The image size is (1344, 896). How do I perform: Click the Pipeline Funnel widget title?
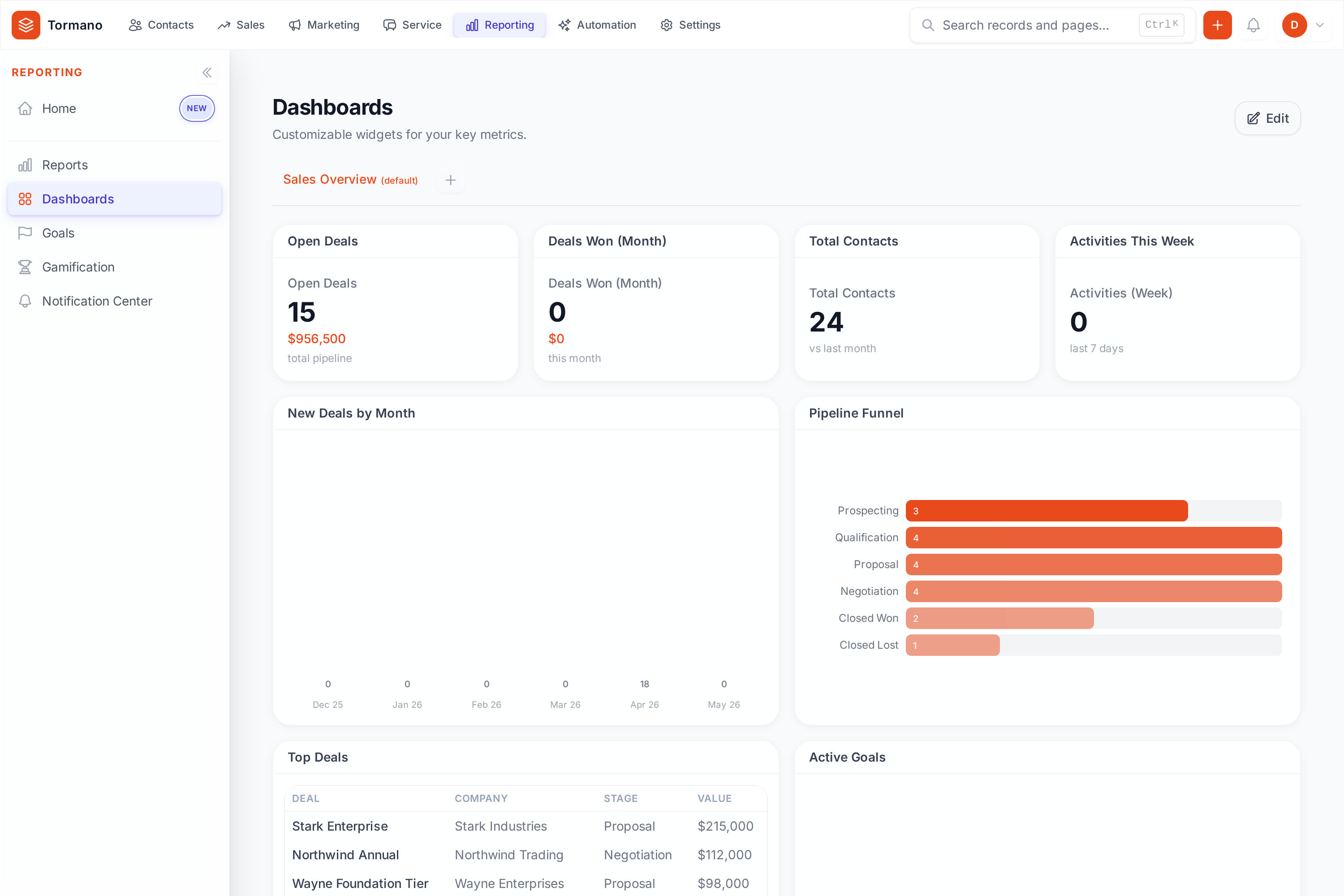pyautogui.click(x=856, y=413)
